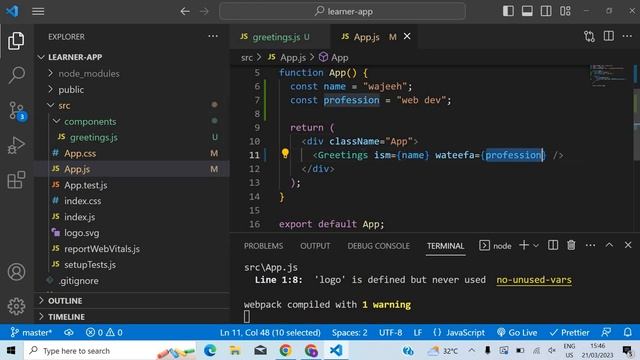Screen dimensions: 640x360
Task: Click the learner-app command center search box
Action: click(x=342, y=11)
